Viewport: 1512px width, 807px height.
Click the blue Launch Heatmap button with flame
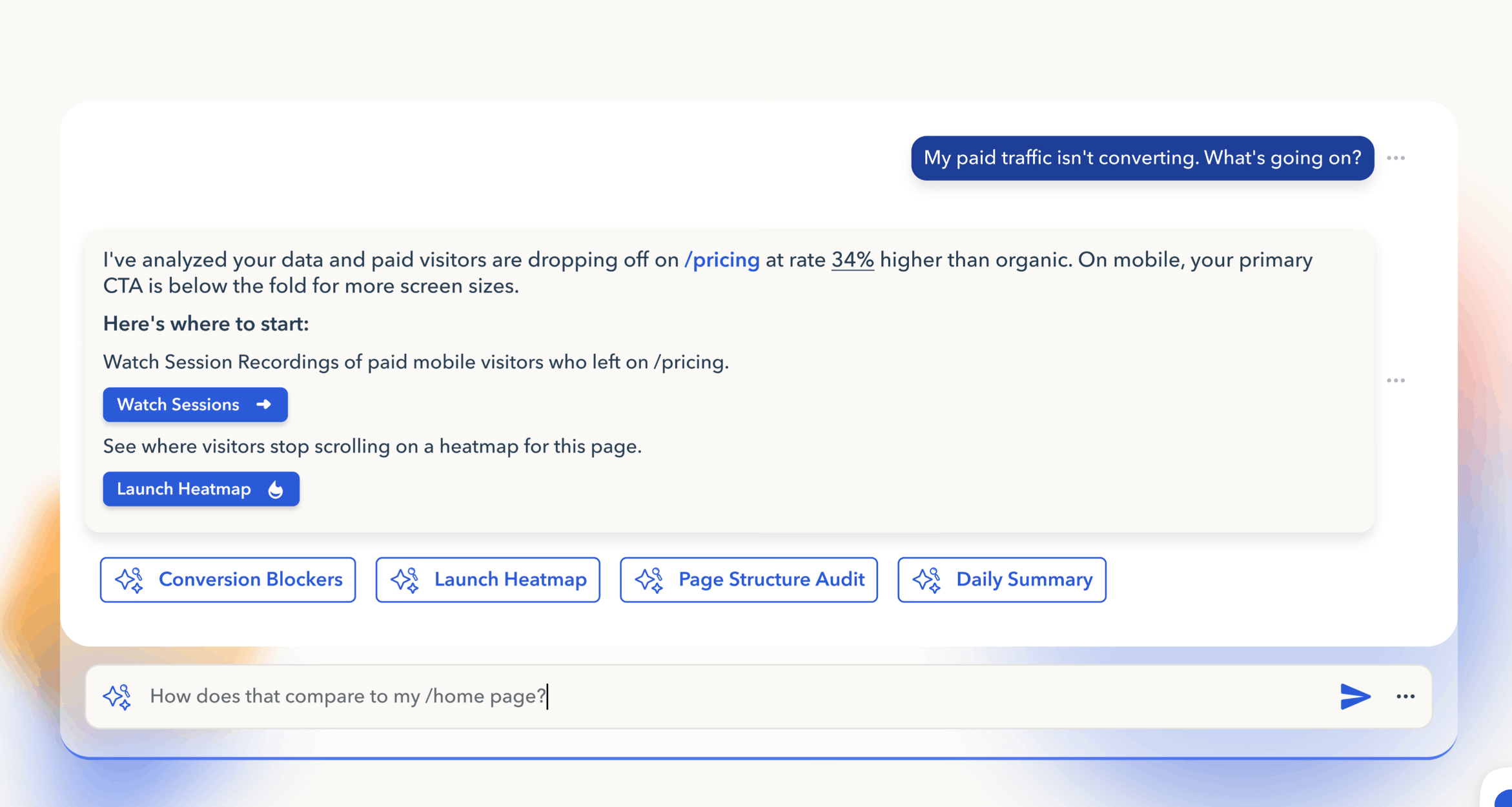tap(201, 489)
